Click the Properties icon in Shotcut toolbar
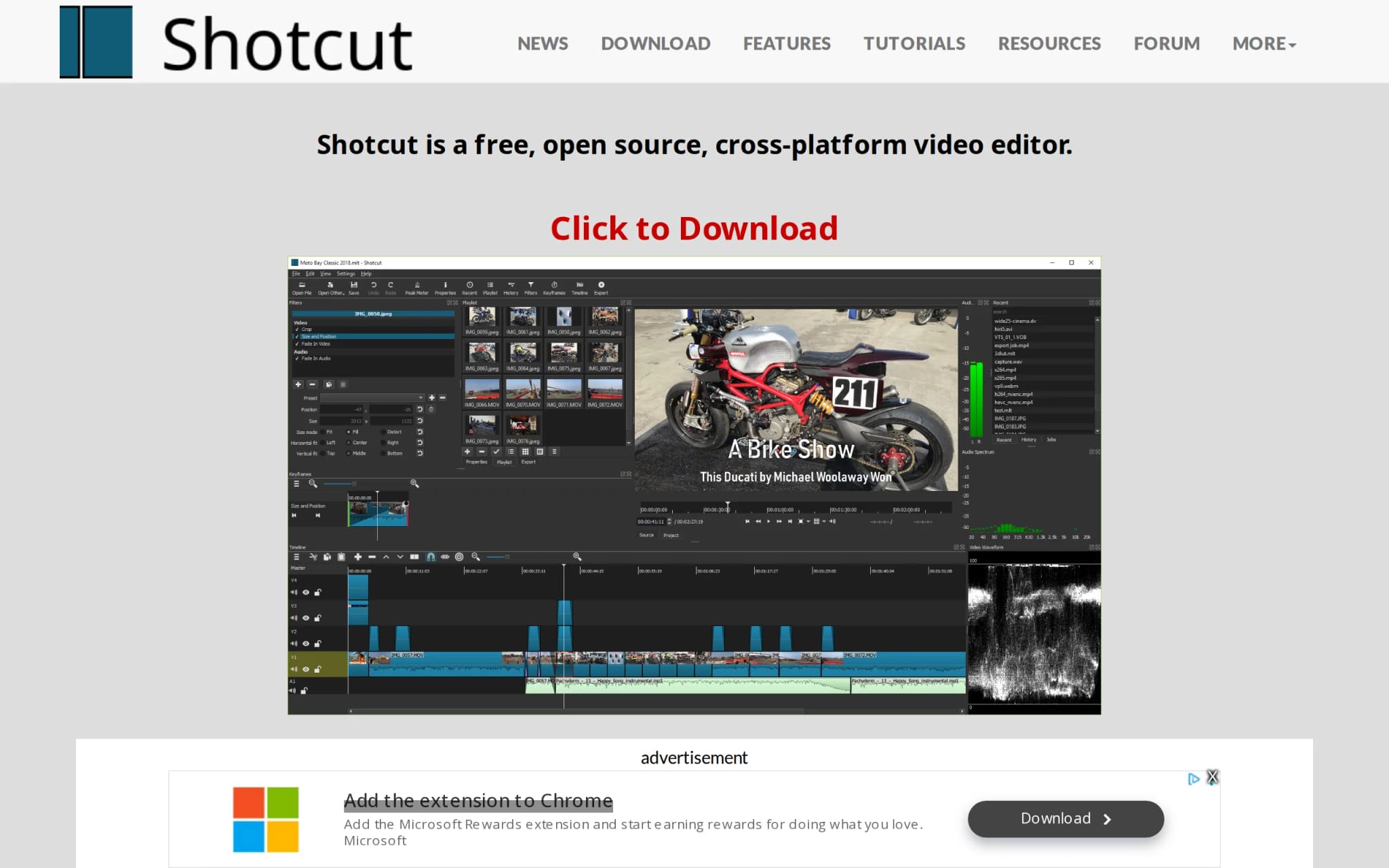 point(445,288)
